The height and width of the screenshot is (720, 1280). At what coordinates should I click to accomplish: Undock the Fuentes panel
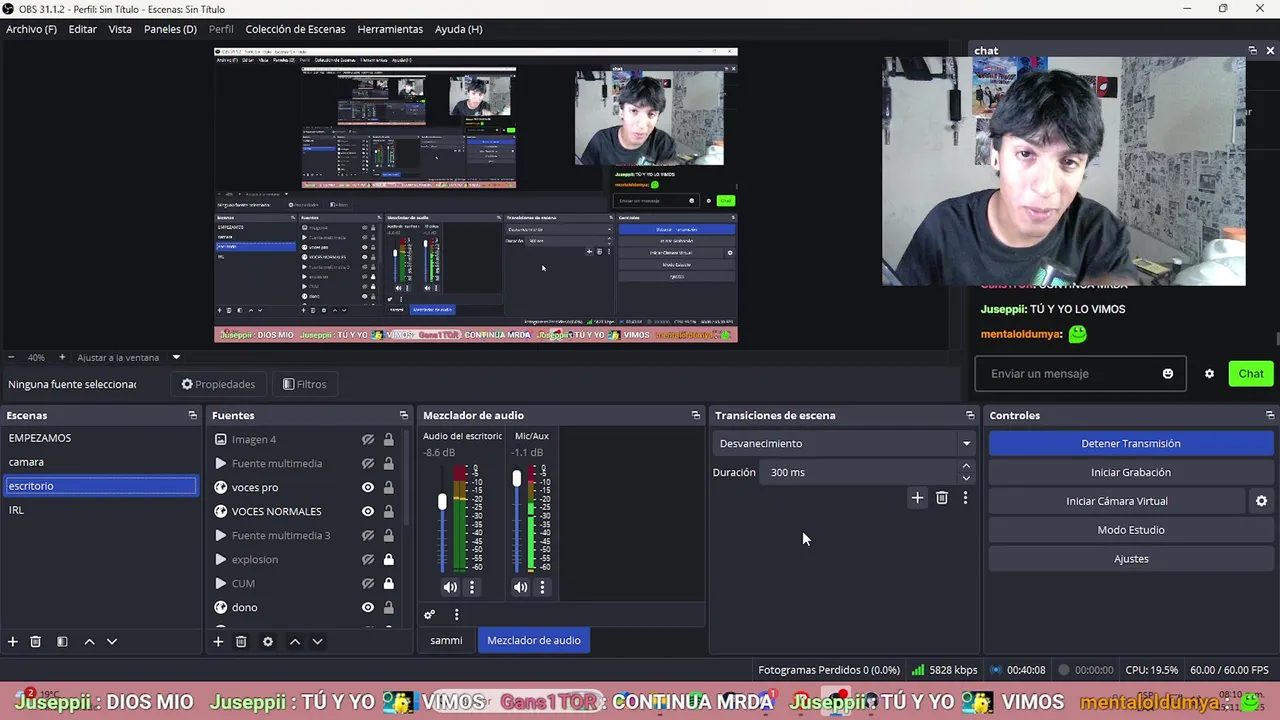coord(404,415)
